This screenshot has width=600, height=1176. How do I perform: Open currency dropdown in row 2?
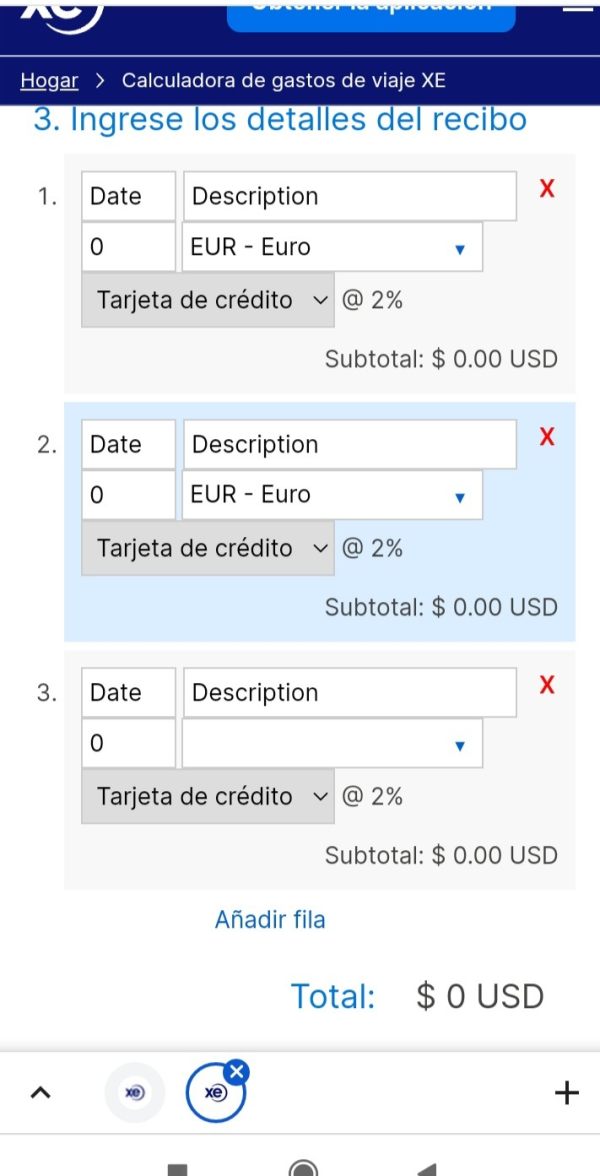click(332, 494)
